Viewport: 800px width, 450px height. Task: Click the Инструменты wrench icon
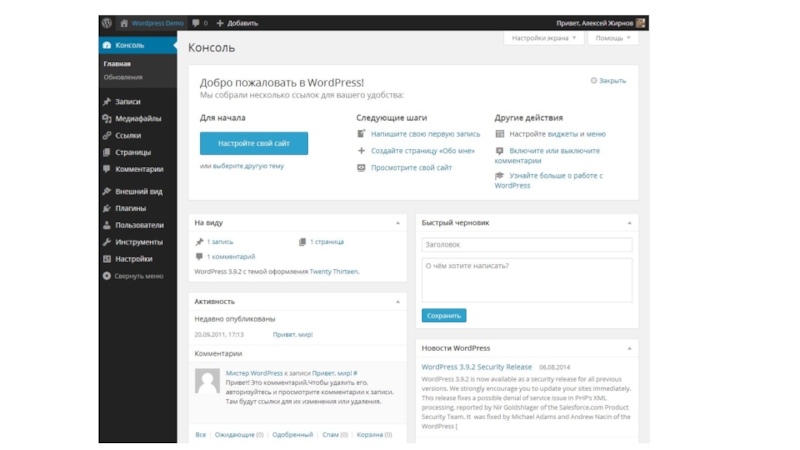pyautogui.click(x=107, y=242)
